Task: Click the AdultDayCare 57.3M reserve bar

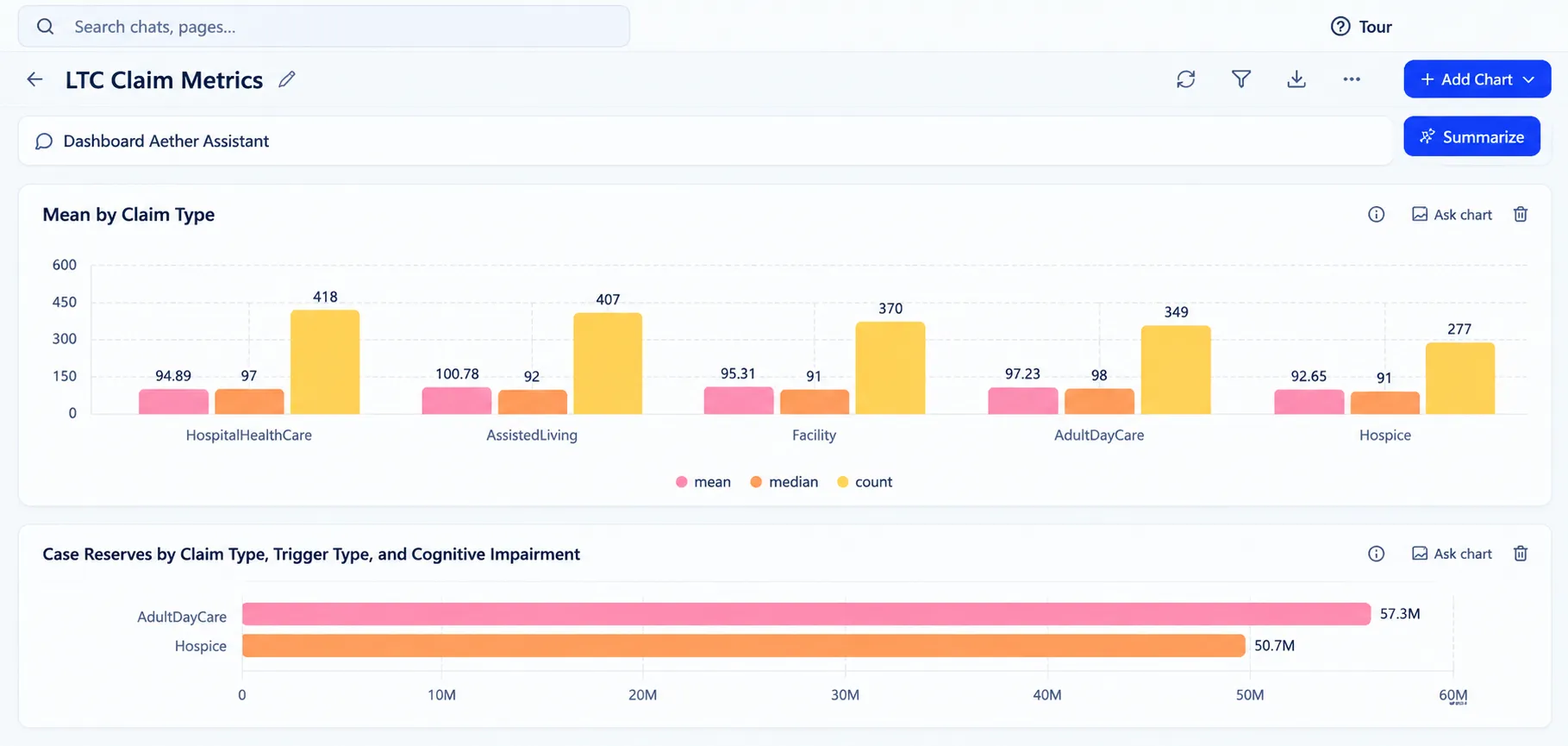Action: tap(806, 614)
